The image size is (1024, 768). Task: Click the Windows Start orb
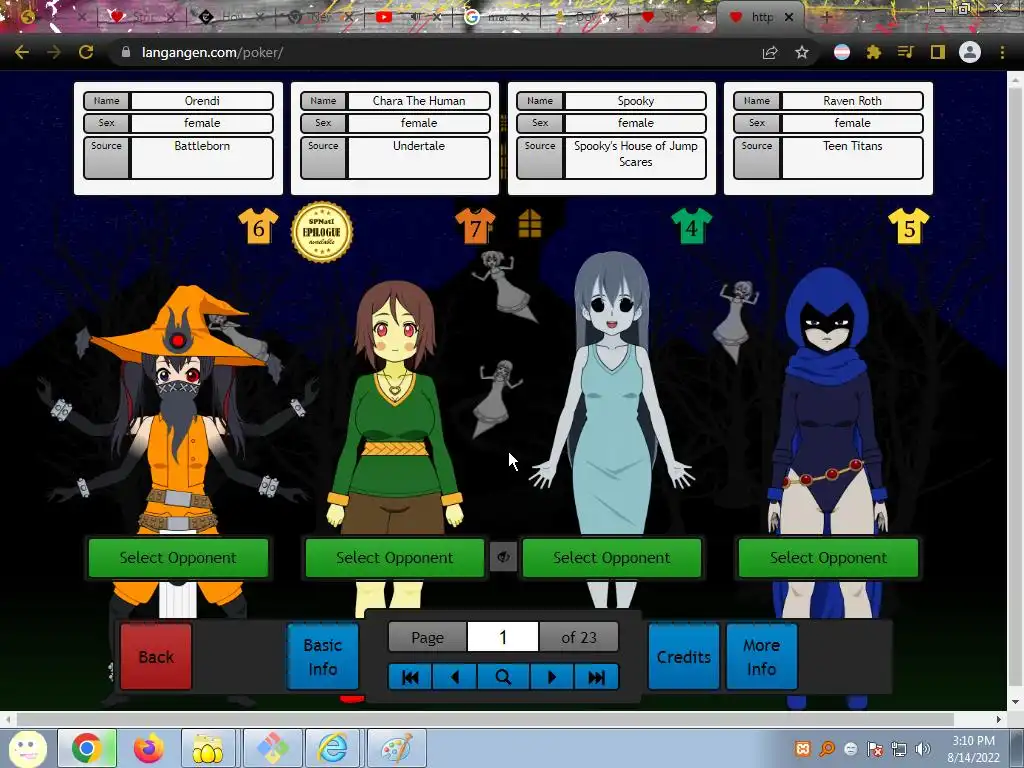click(x=27, y=748)
